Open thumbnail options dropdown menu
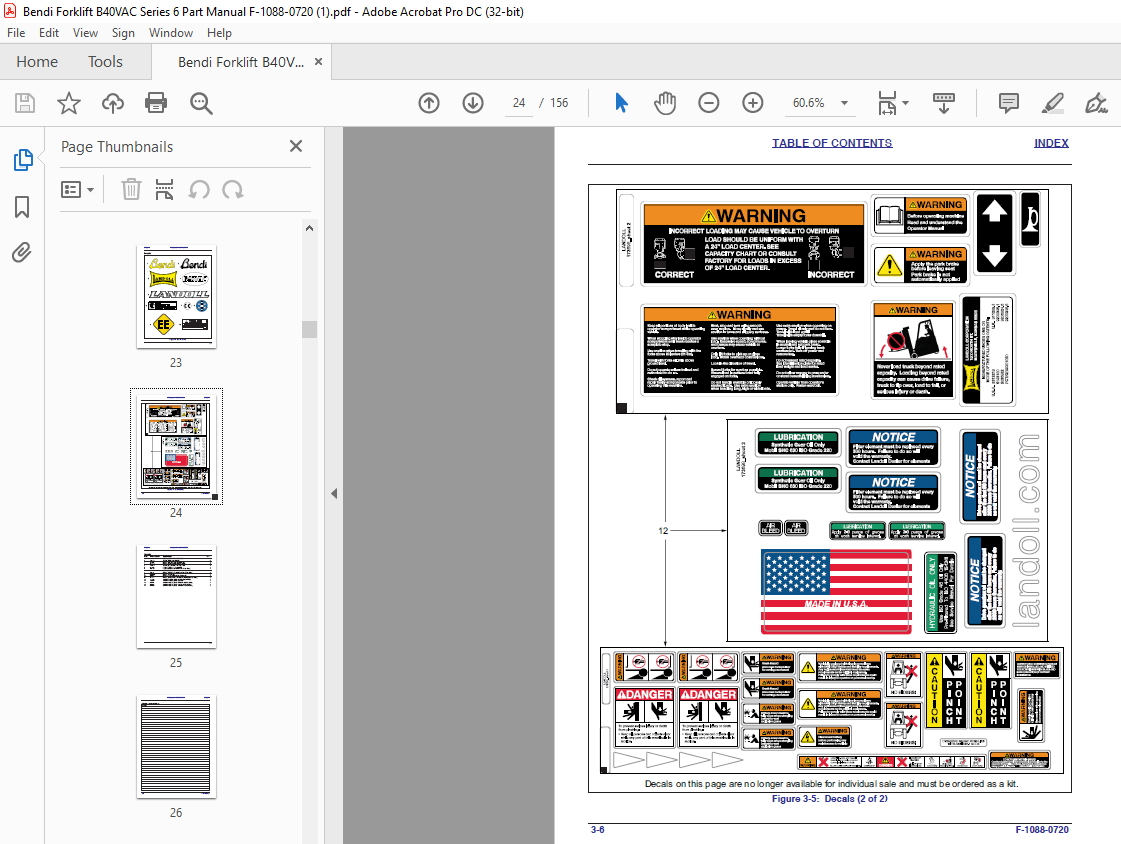The height and width of the screenshot is (844, 1121). (77, 189)
